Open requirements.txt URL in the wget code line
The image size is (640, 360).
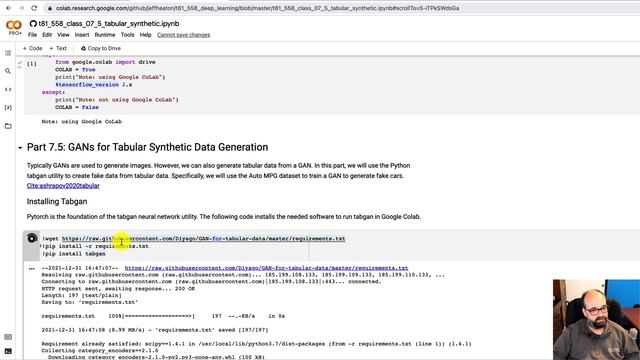tap(203, 238)
